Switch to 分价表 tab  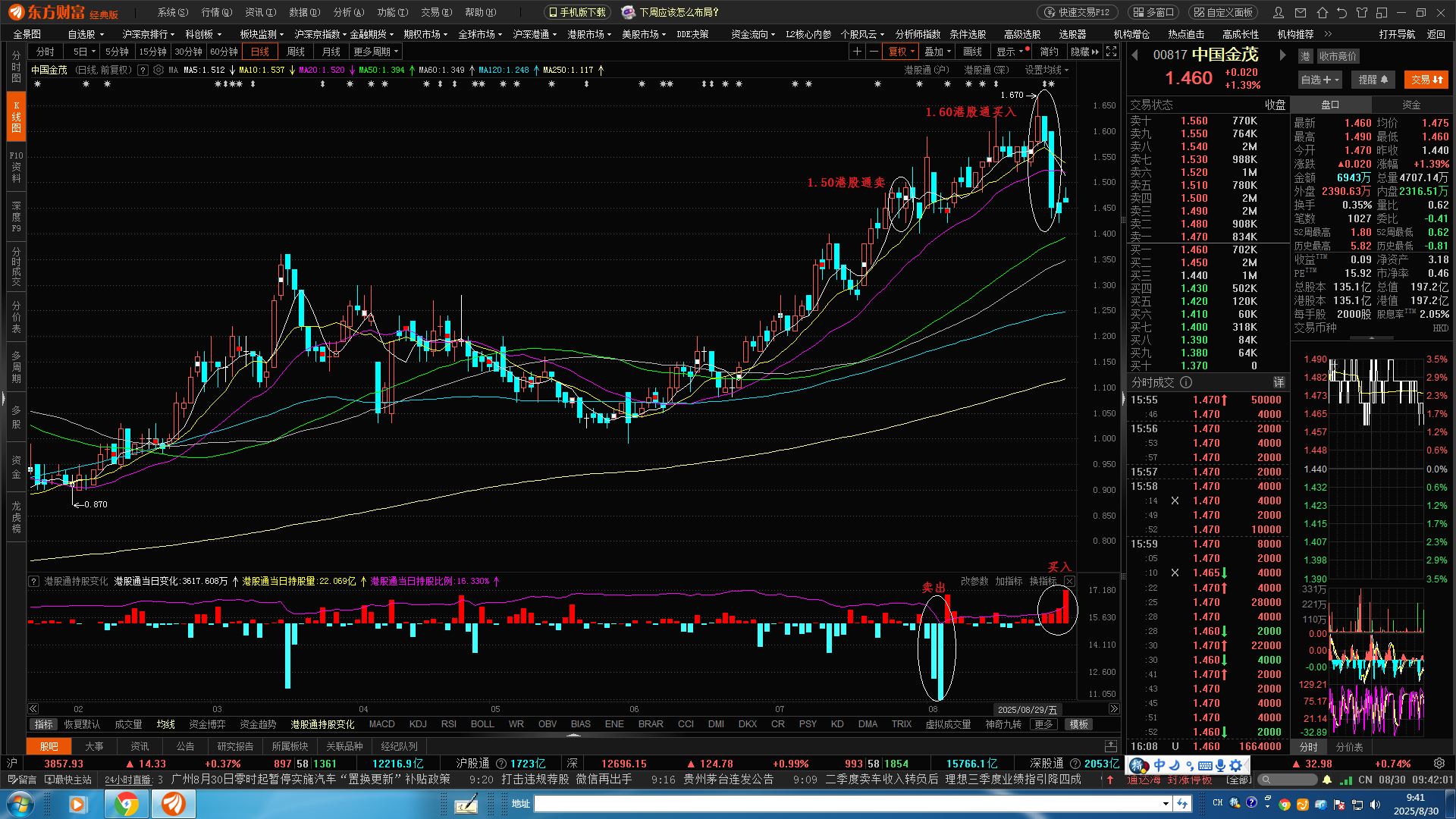coord(1349,747)
